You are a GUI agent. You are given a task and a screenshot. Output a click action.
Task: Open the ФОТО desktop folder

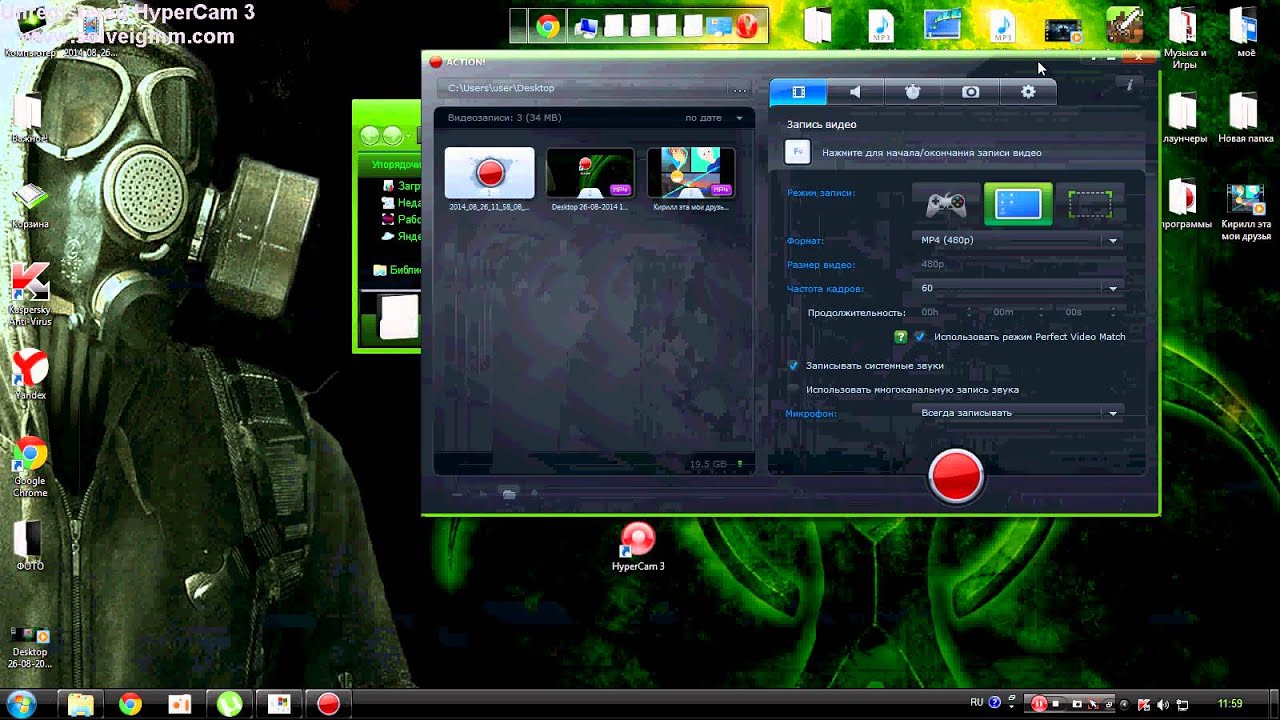[x=30, y=546]
